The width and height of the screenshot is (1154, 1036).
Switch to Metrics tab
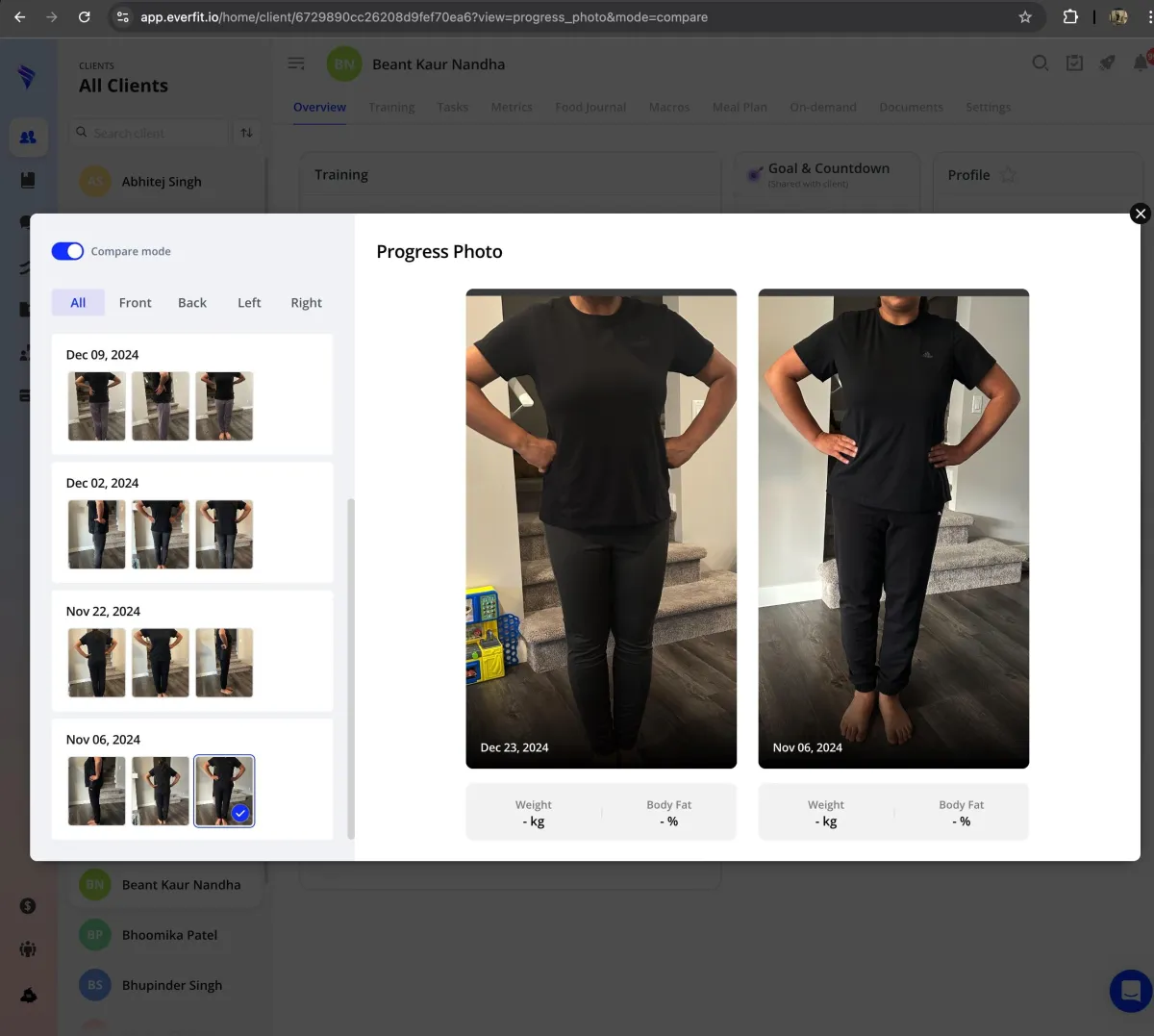[x=512, y=107]
